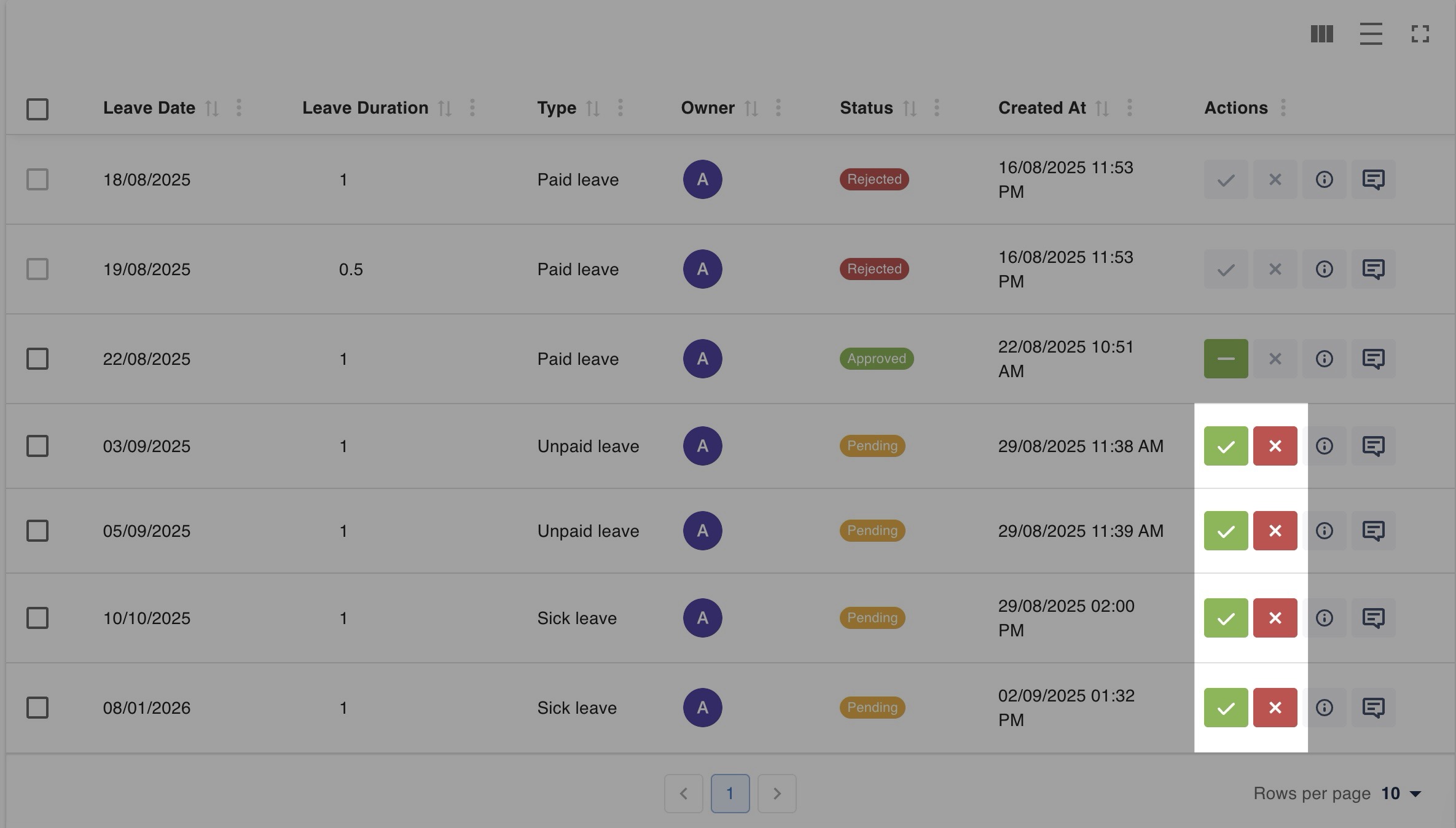This screenshot has height=828, width=1456.
Task: Sort the table by Type column
Action: click(x=592, y=109)
